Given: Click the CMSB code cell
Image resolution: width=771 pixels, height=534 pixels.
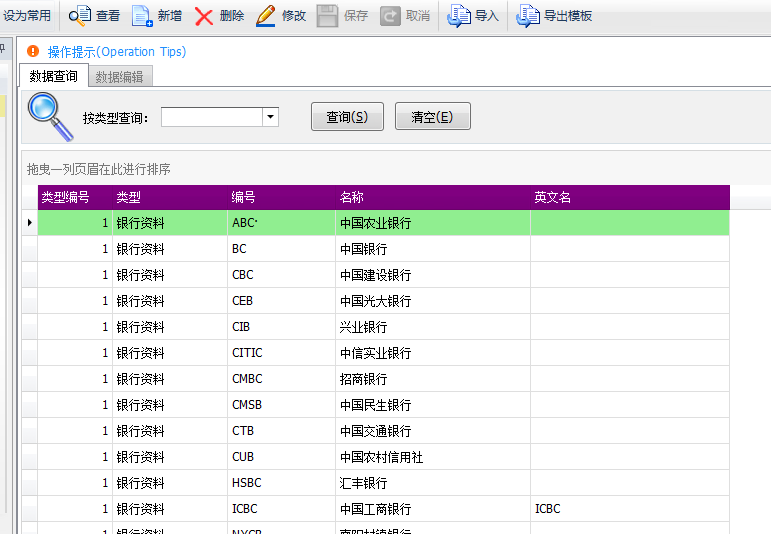Looking at the screenshot, I should pos(282,405).
